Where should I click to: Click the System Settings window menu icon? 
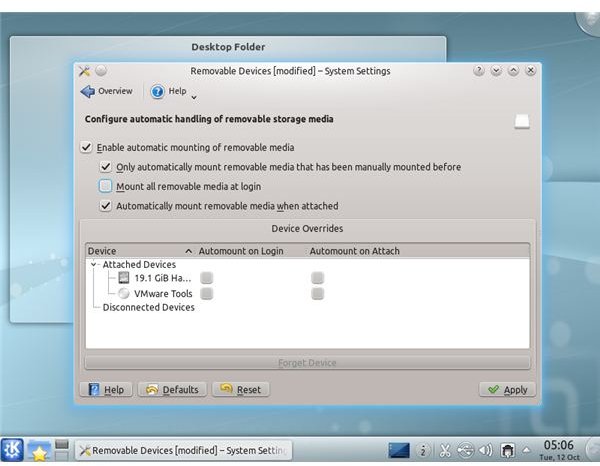coord(84,71)
